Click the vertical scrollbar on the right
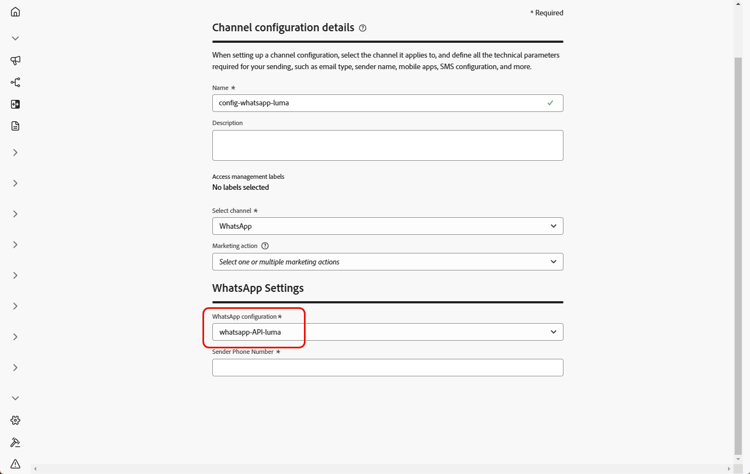 tap(738, 254)
